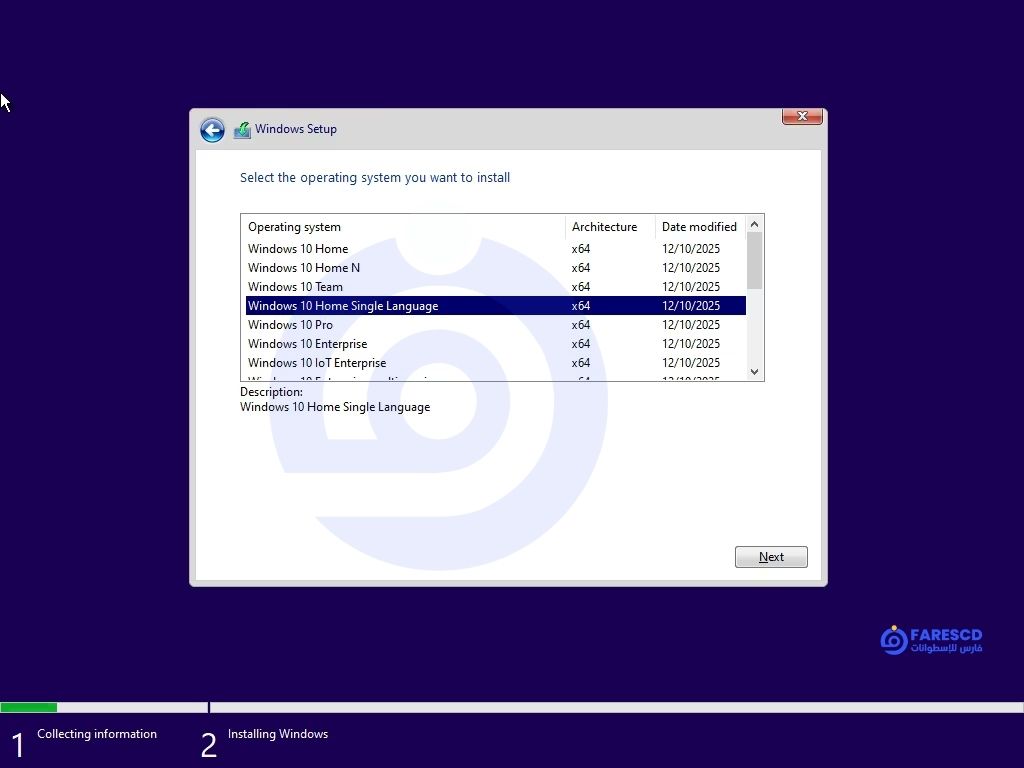Click the x64 cell for Windows 10 Pro
Image resolution: width=1024 pixels, height=768 pixels.
click(581, 325)
